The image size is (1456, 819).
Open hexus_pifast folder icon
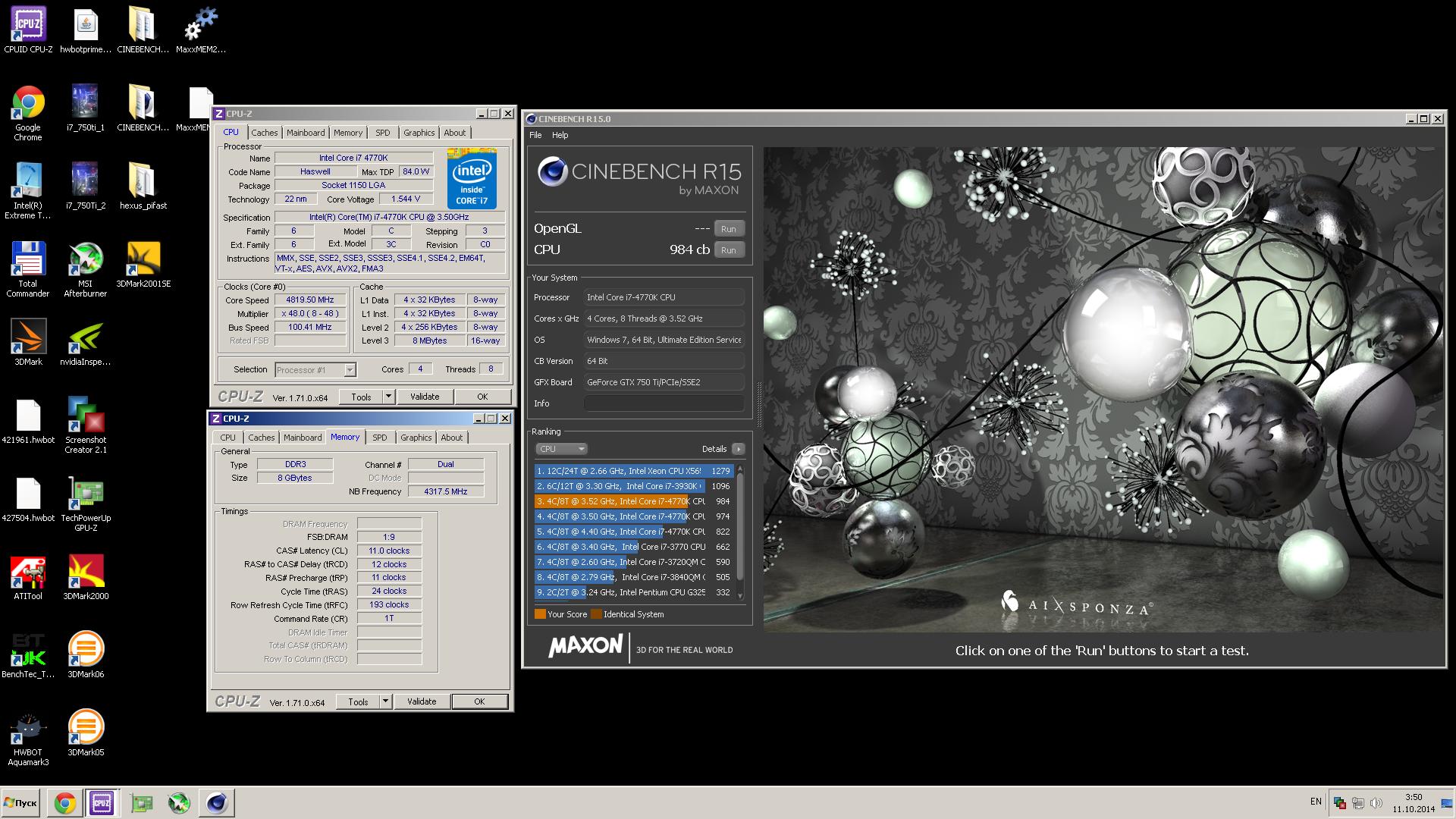click(x=143, y=186)
